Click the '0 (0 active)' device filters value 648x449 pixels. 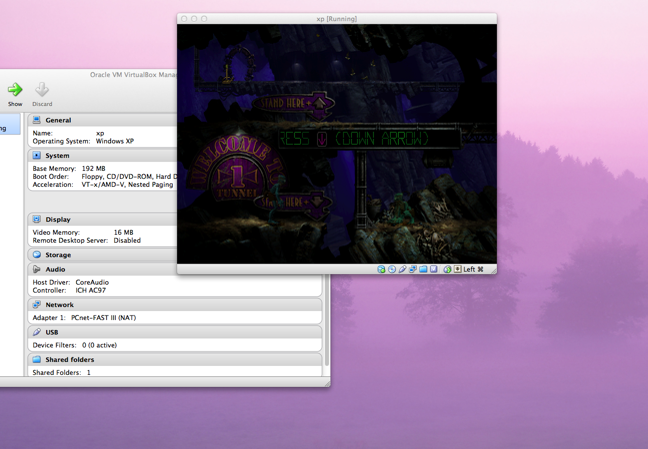click(x=100, y=345)
